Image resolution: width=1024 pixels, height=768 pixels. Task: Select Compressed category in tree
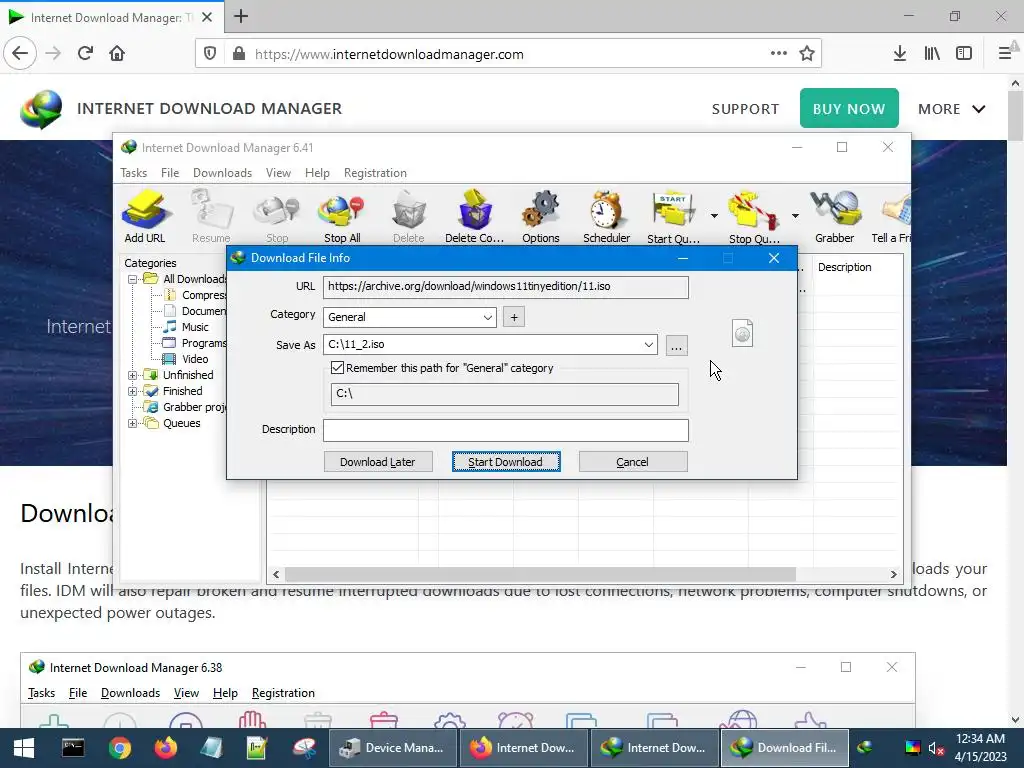click(204, 295)
